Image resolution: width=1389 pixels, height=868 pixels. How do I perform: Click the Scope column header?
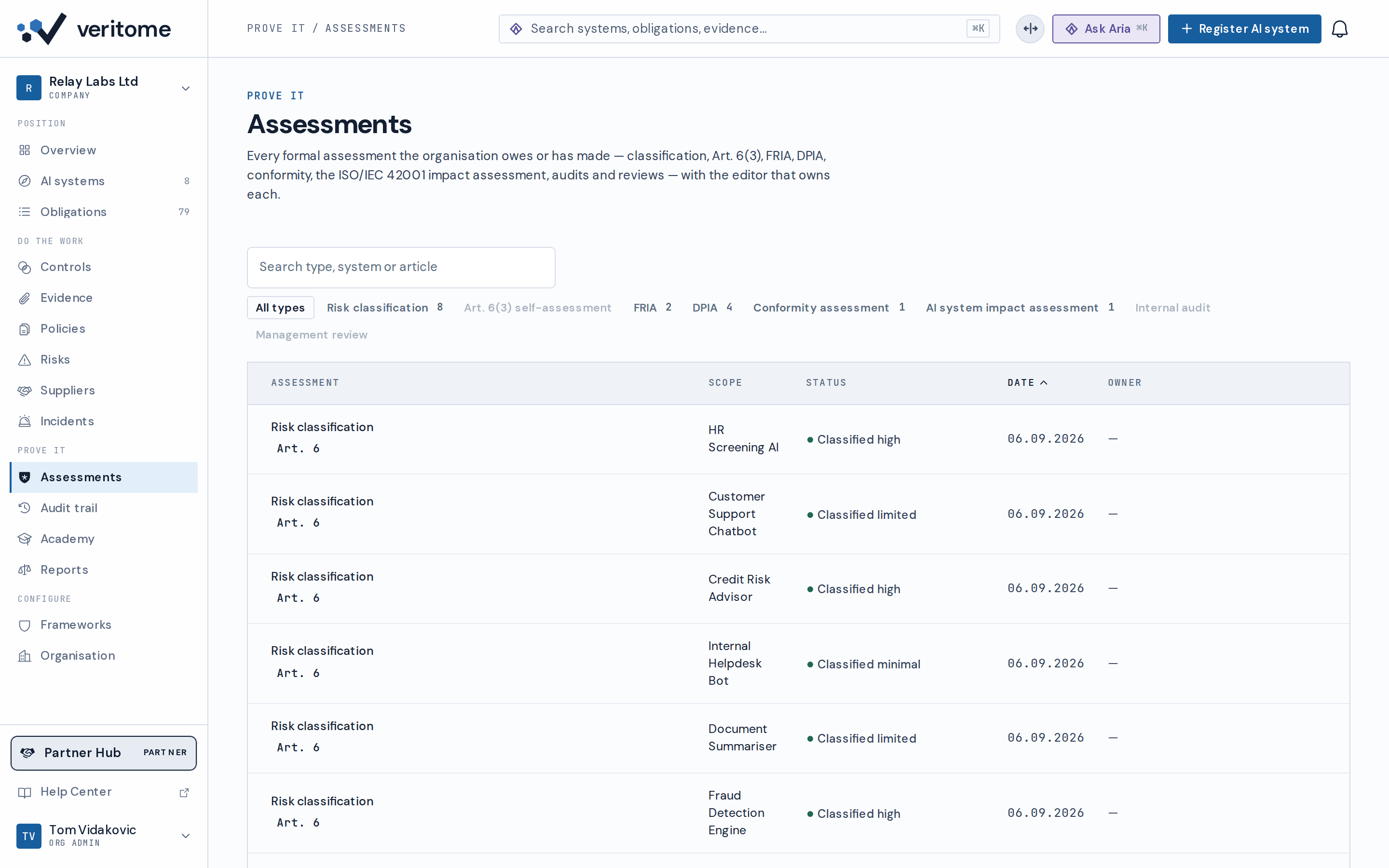pos(725,383)
